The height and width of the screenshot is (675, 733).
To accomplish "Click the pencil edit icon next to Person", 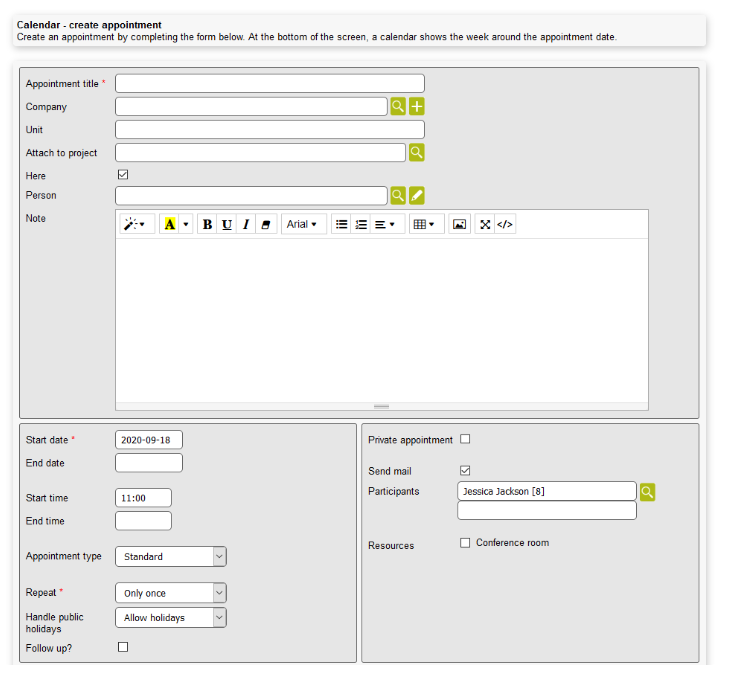I will (x=418, y=195).
